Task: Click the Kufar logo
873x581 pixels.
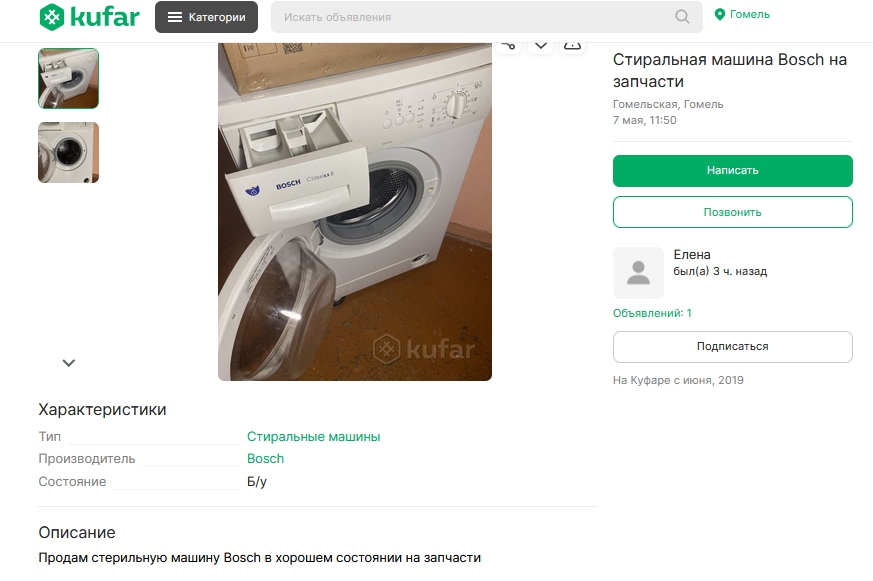Action: (x=89, y=17)
